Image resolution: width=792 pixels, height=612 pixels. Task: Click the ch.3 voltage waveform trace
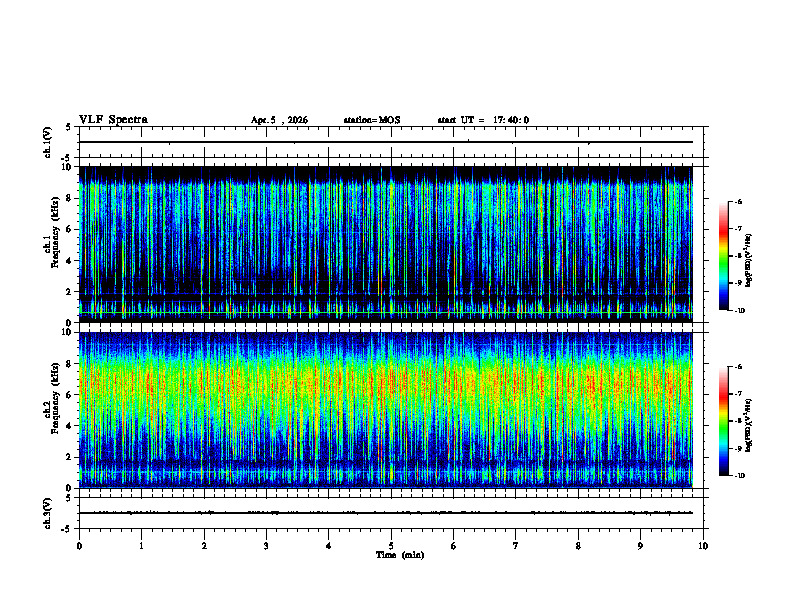[386, 513]
